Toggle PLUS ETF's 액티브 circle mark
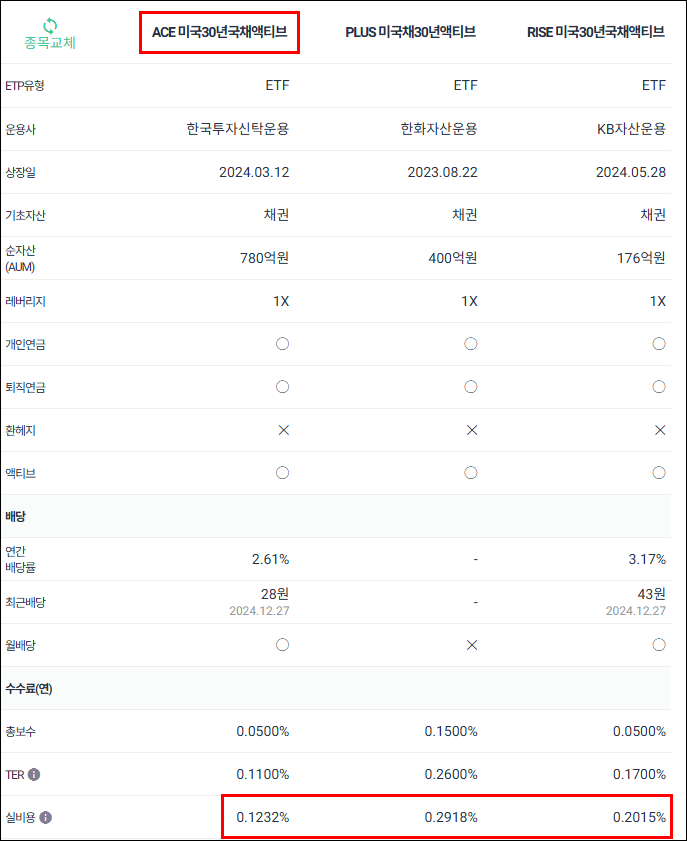687x841 pixels. click(x=470, y=472)
